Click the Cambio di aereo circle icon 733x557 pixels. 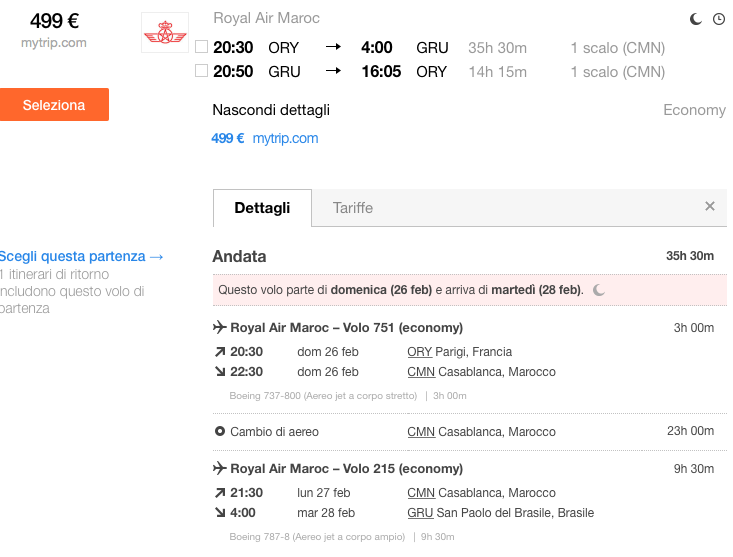click(x=220, y=431)
